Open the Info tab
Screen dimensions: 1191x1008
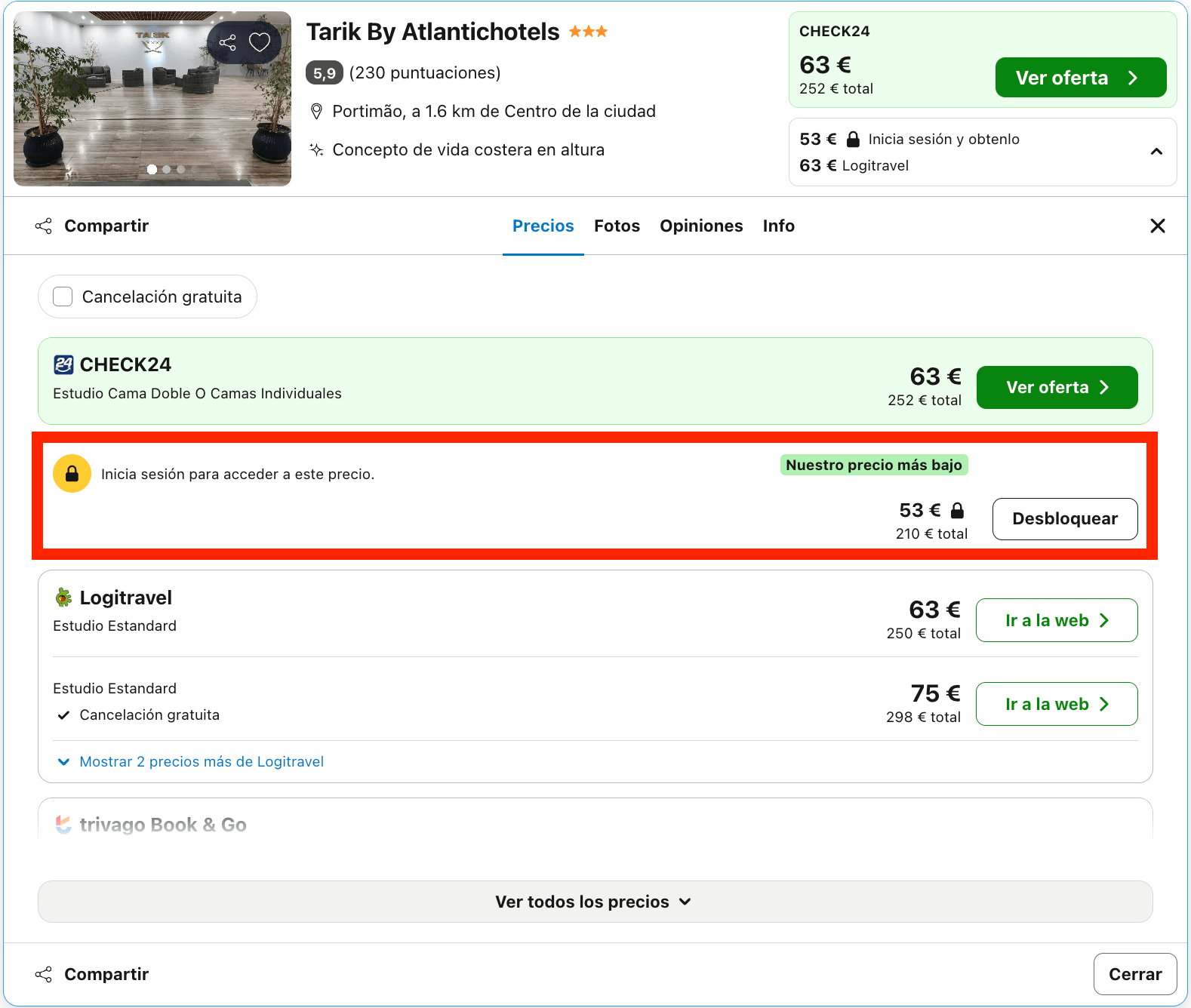[x=778, y=226]
